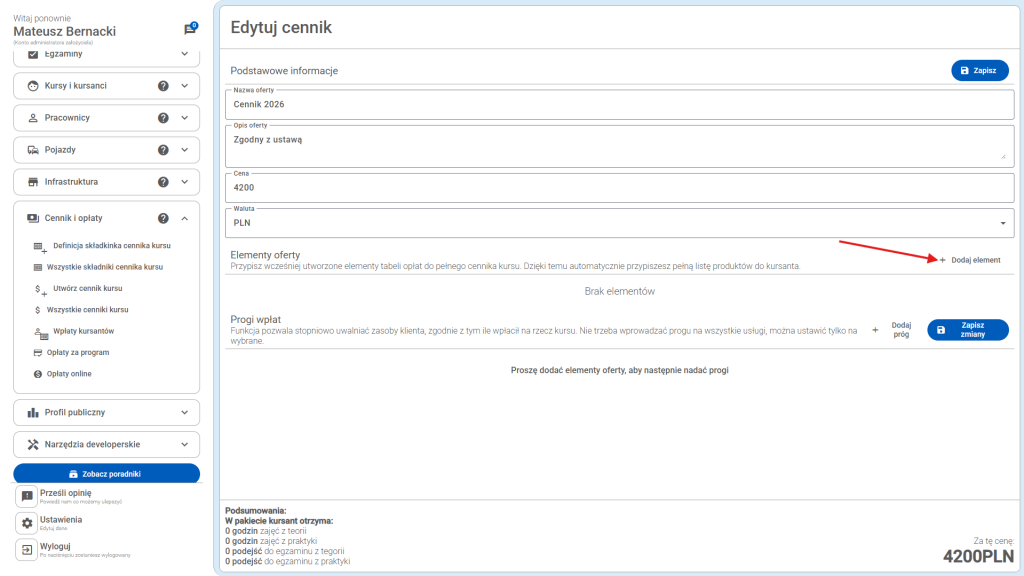Click Dodaj element to add offer item
Viewport: 1024px width, 576px height.
click(969, 260)
